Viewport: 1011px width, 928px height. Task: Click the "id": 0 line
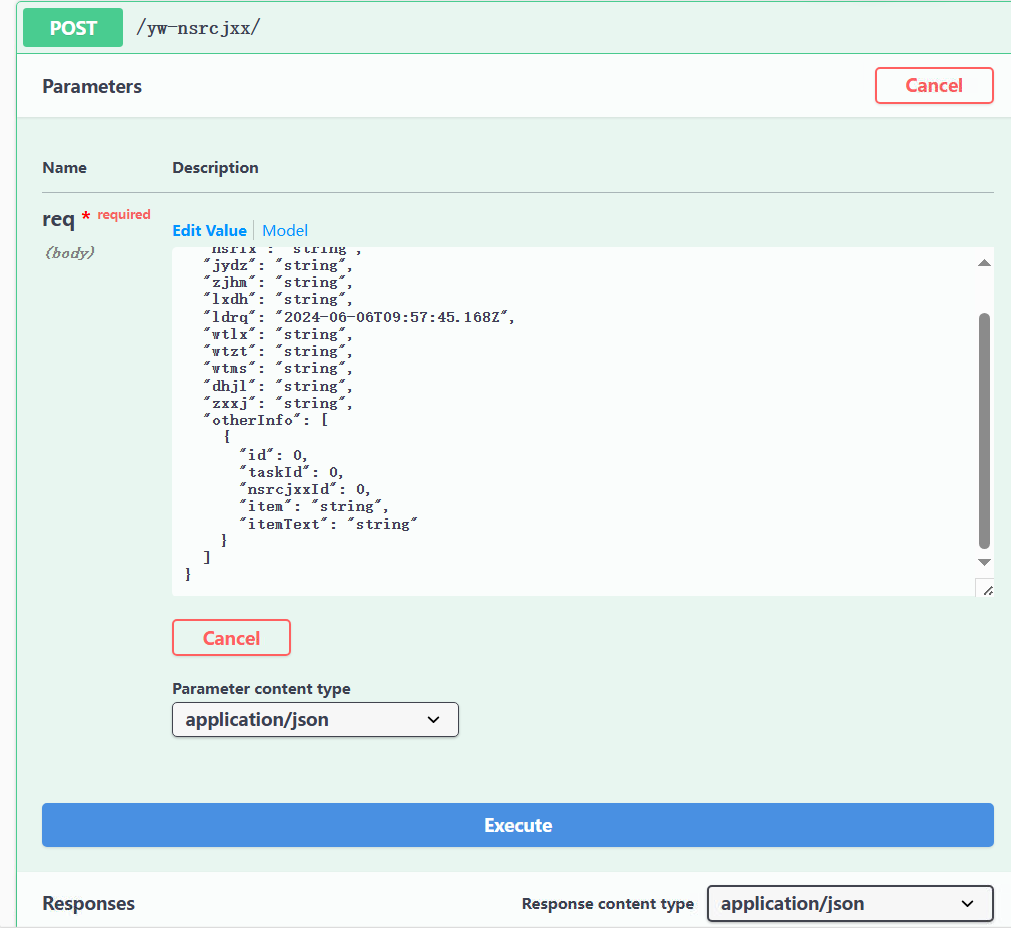click(273, 455)
